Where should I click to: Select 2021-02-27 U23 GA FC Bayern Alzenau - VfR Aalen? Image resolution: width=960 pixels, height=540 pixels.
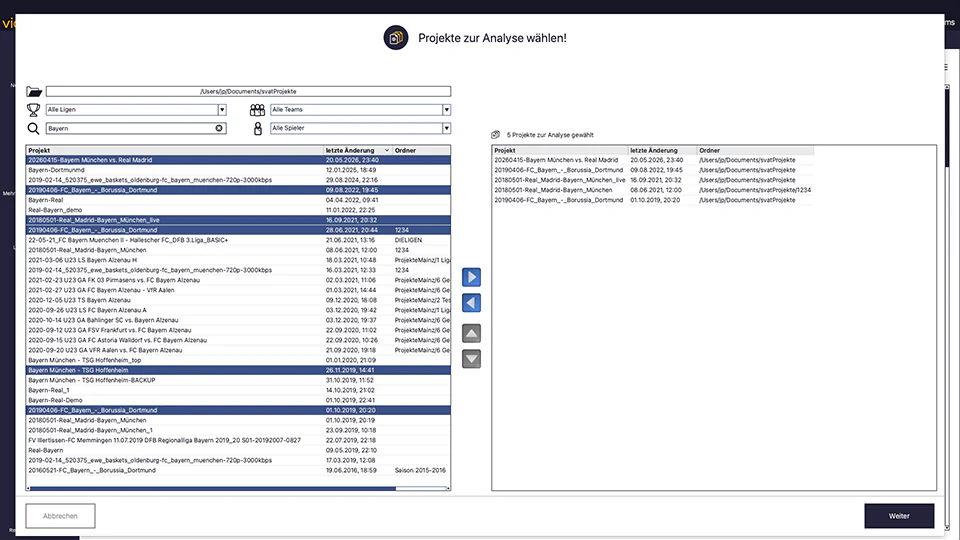(238, 290)
